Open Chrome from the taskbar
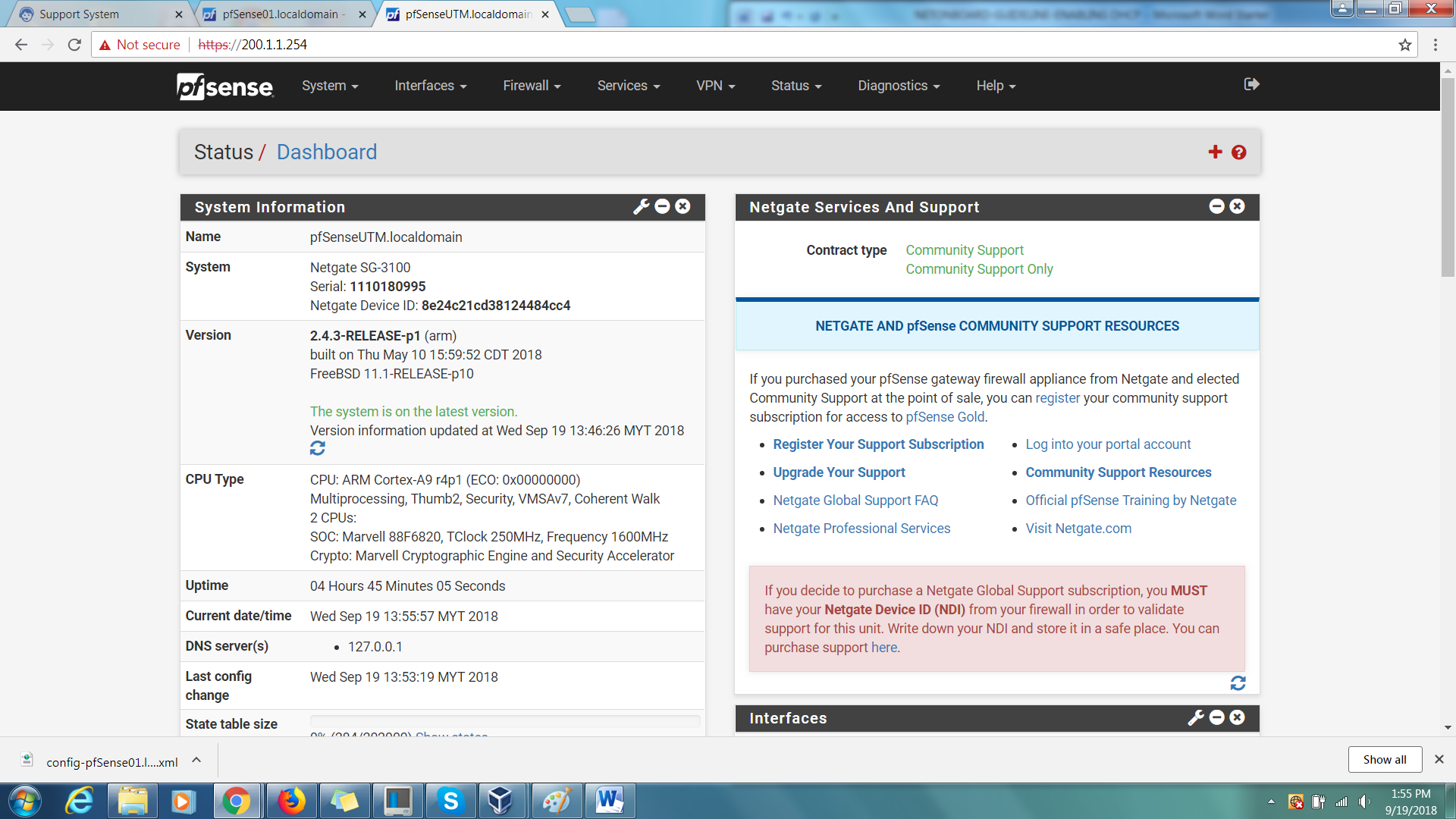 click(x=237, y=801)
